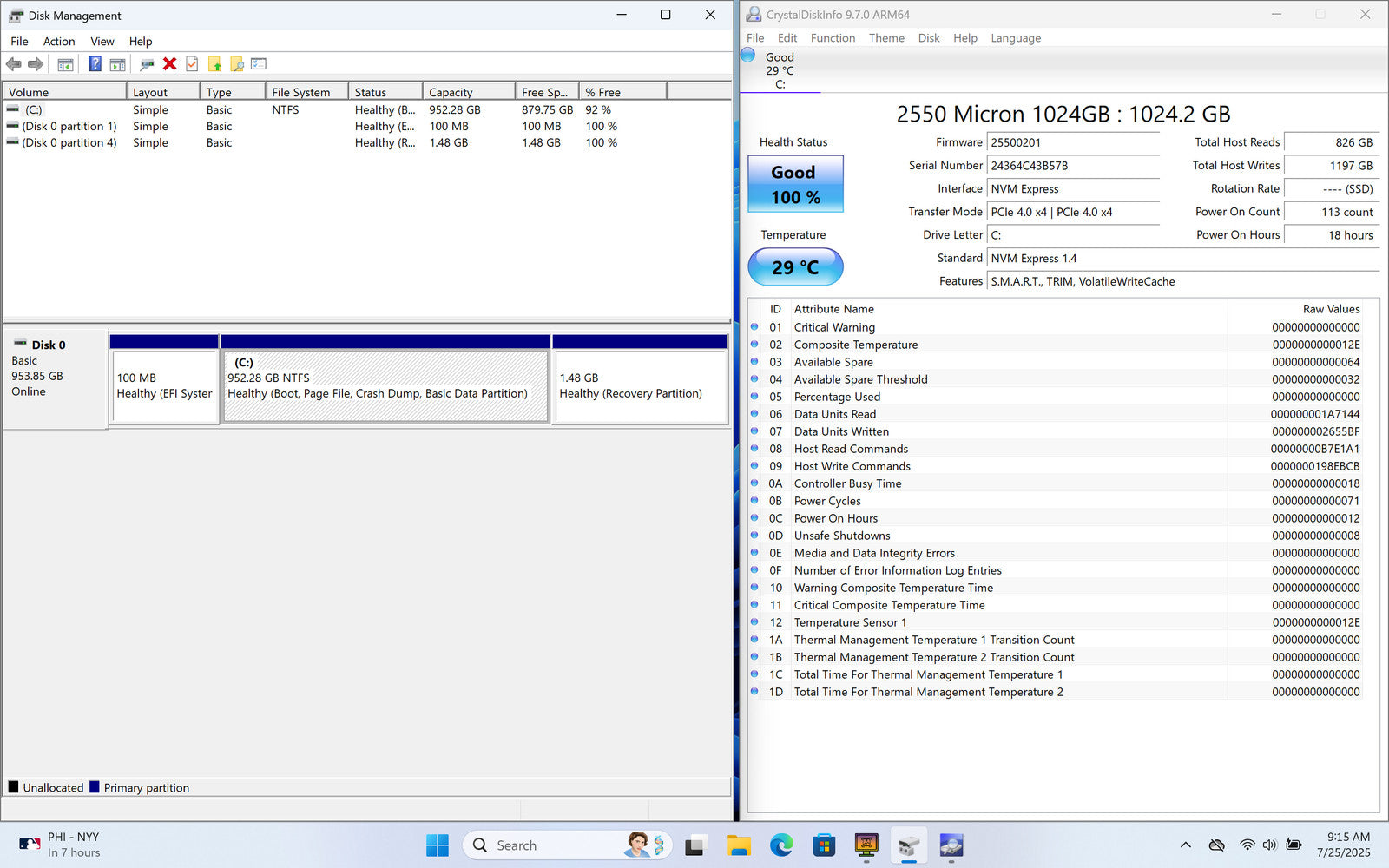
Task: Click the blue dot beside Unsafe Shutdowns
Action: point(754,536)
